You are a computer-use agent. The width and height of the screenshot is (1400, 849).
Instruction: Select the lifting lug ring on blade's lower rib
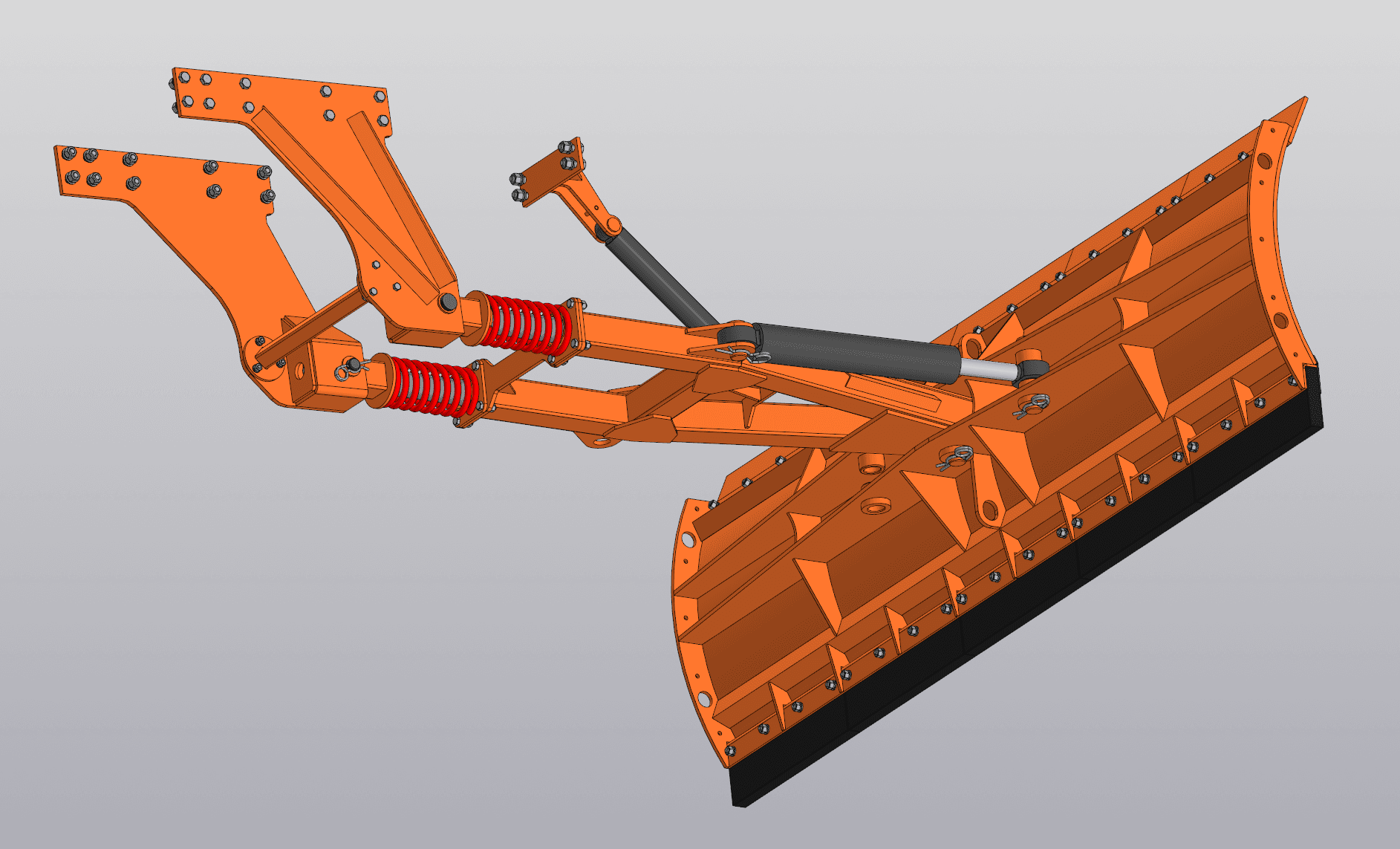(x=989, y=511)
